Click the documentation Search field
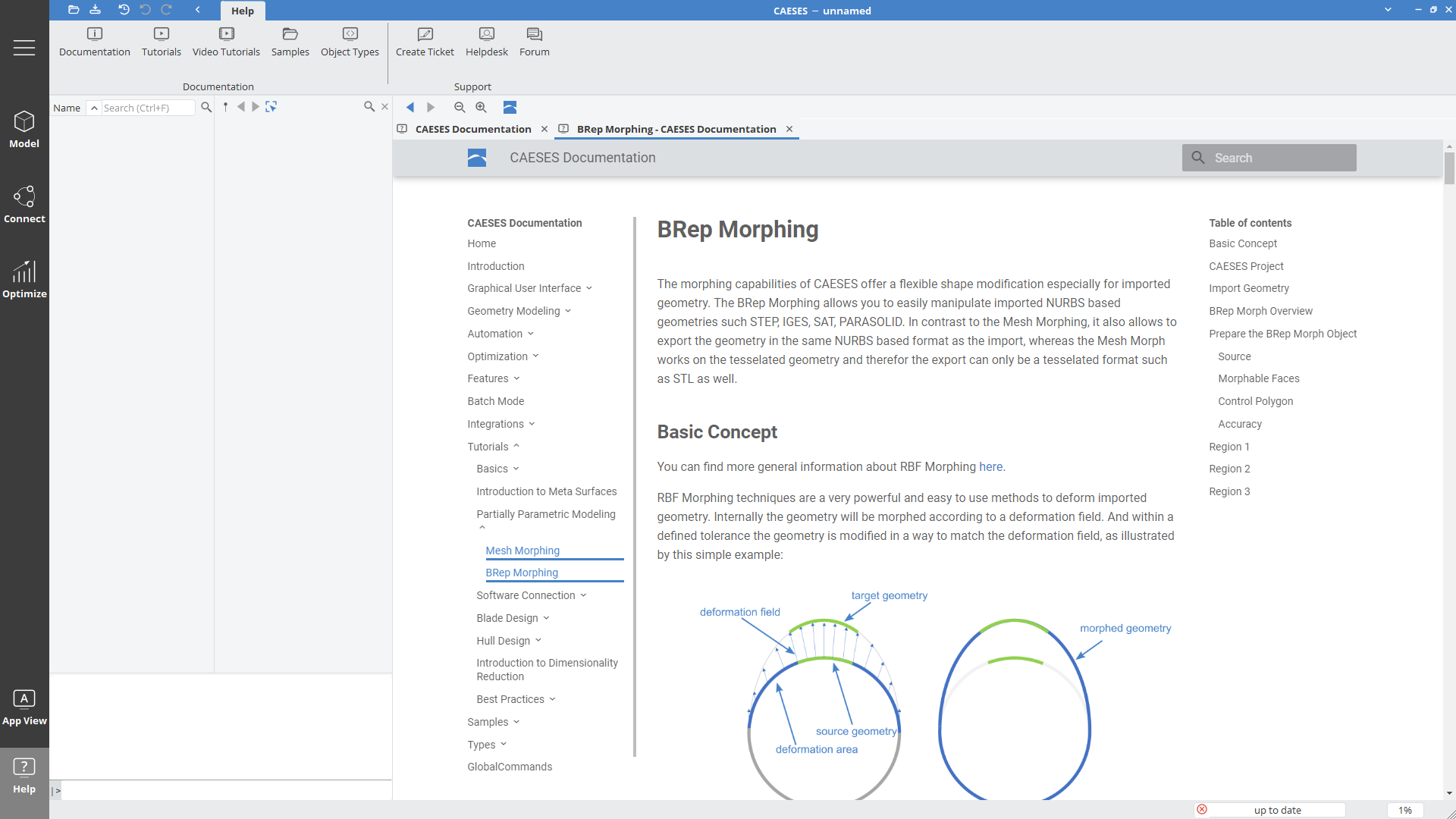Image resolution: width=1456 pixels, height=819 pixels. click(1269, 158)
